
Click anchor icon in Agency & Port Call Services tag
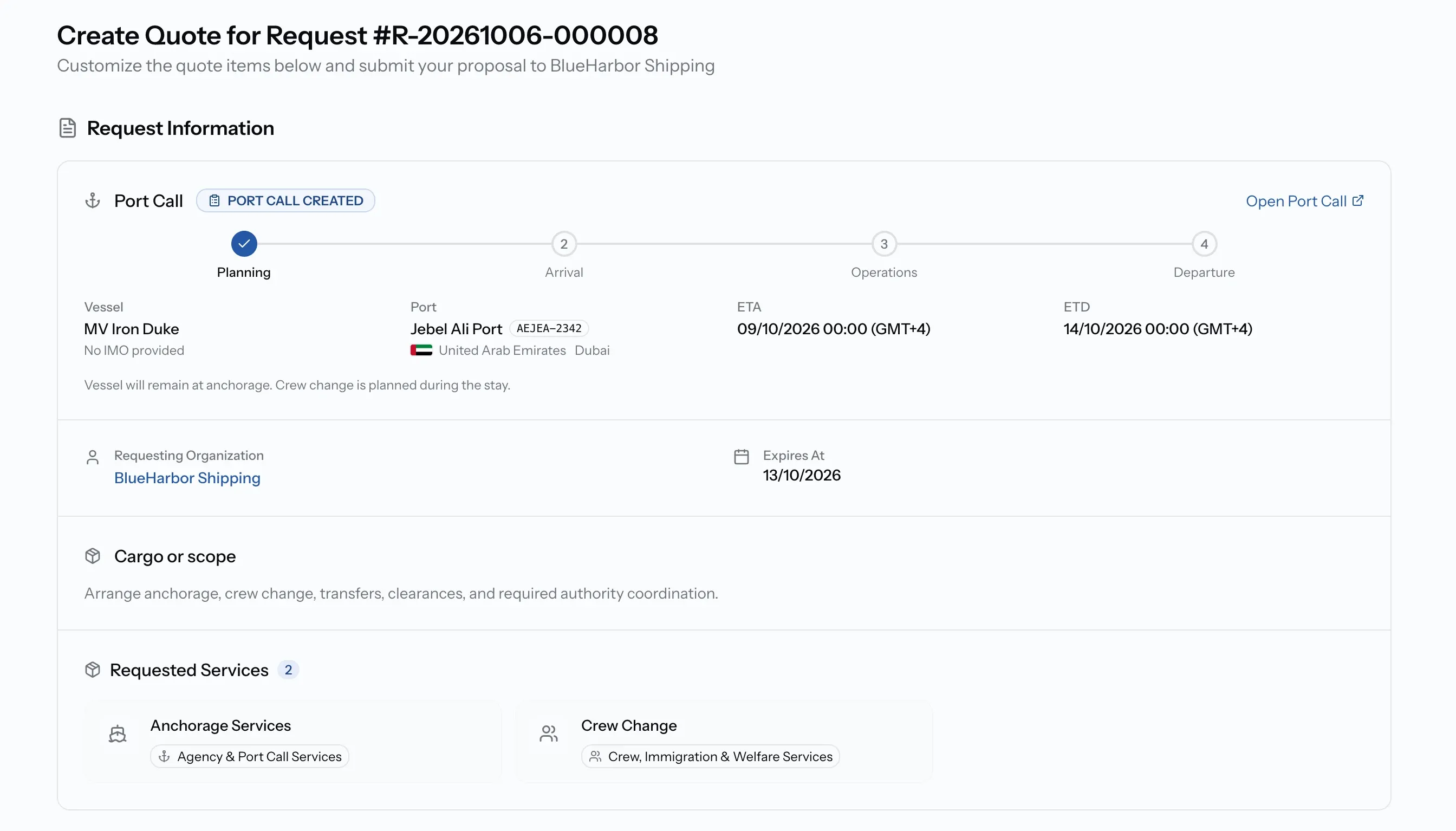(164, 756)
